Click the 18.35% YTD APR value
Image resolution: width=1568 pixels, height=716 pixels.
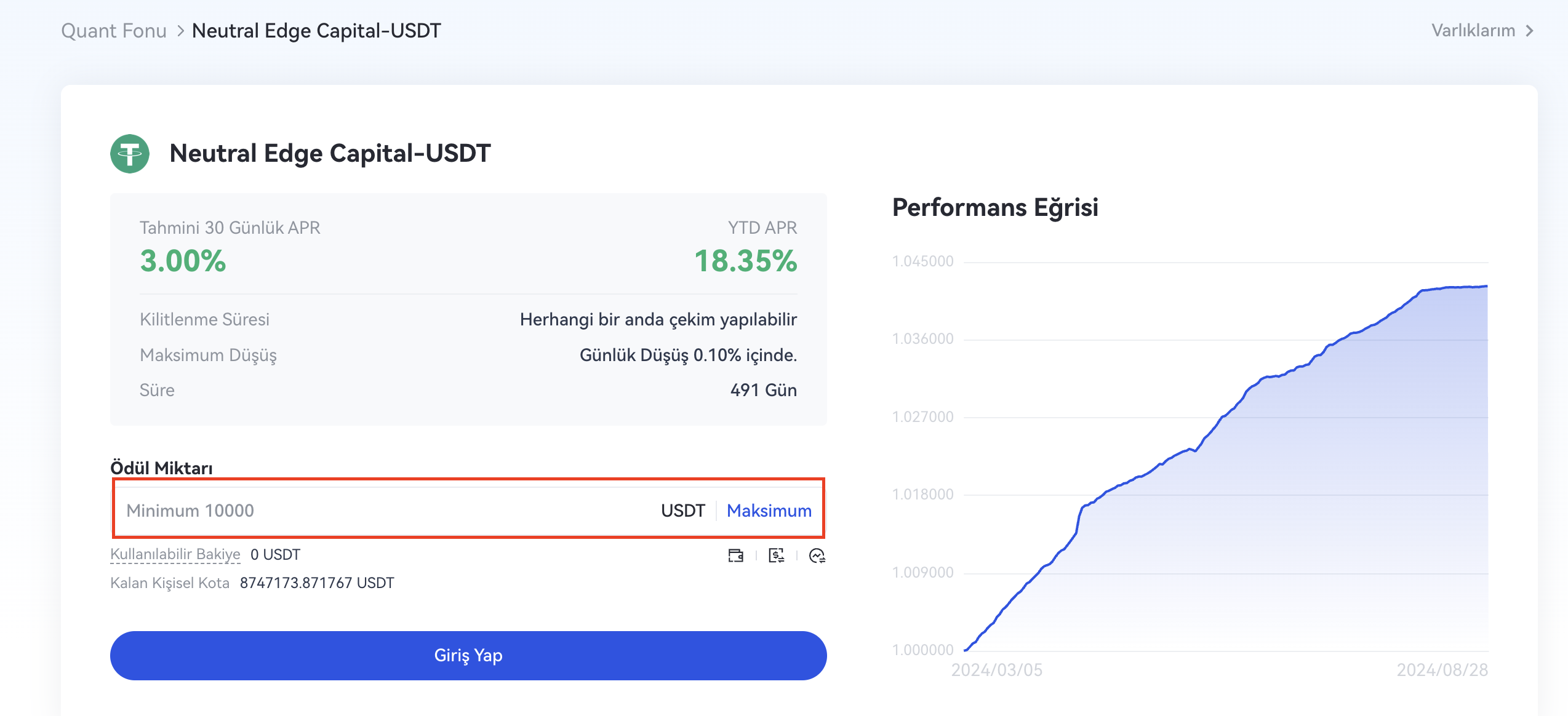[x=745, y=261]
